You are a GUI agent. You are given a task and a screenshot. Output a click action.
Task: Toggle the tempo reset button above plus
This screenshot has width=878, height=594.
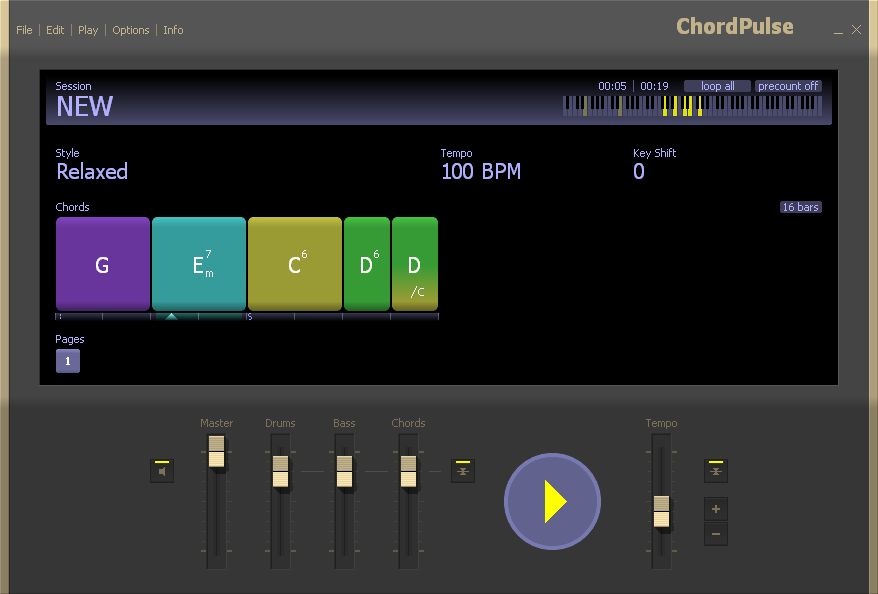716,470
